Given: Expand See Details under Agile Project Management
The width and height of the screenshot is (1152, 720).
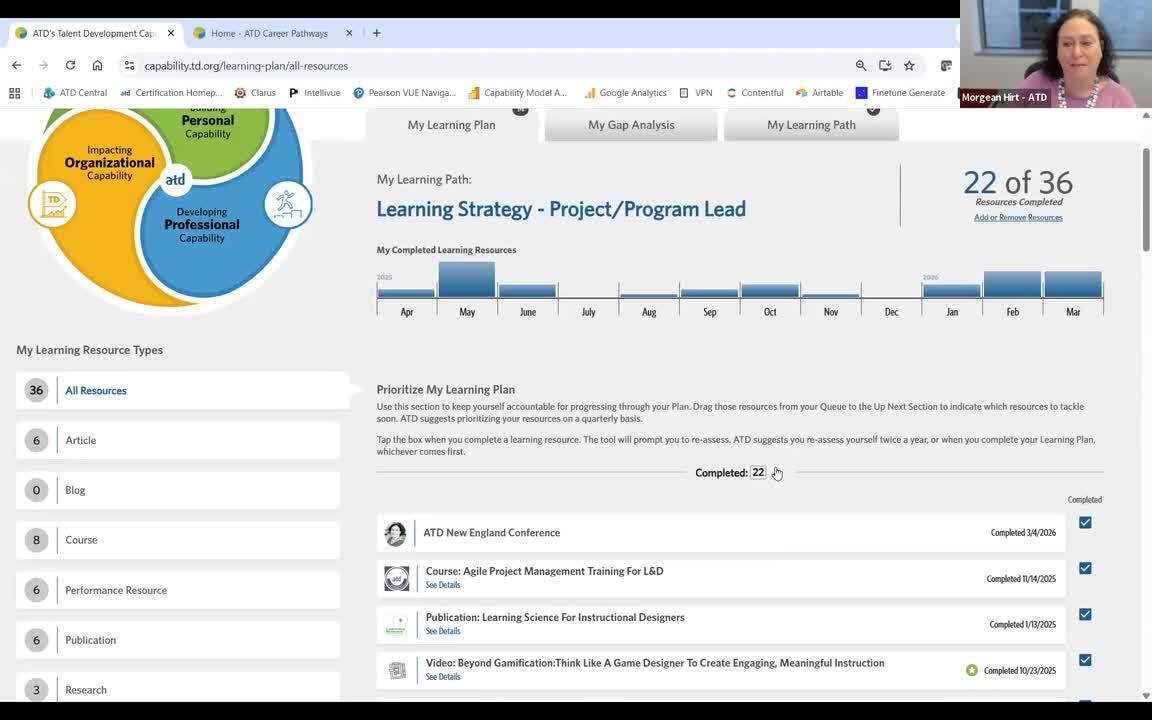Looking at the screenshot, I should coord(443,585).
